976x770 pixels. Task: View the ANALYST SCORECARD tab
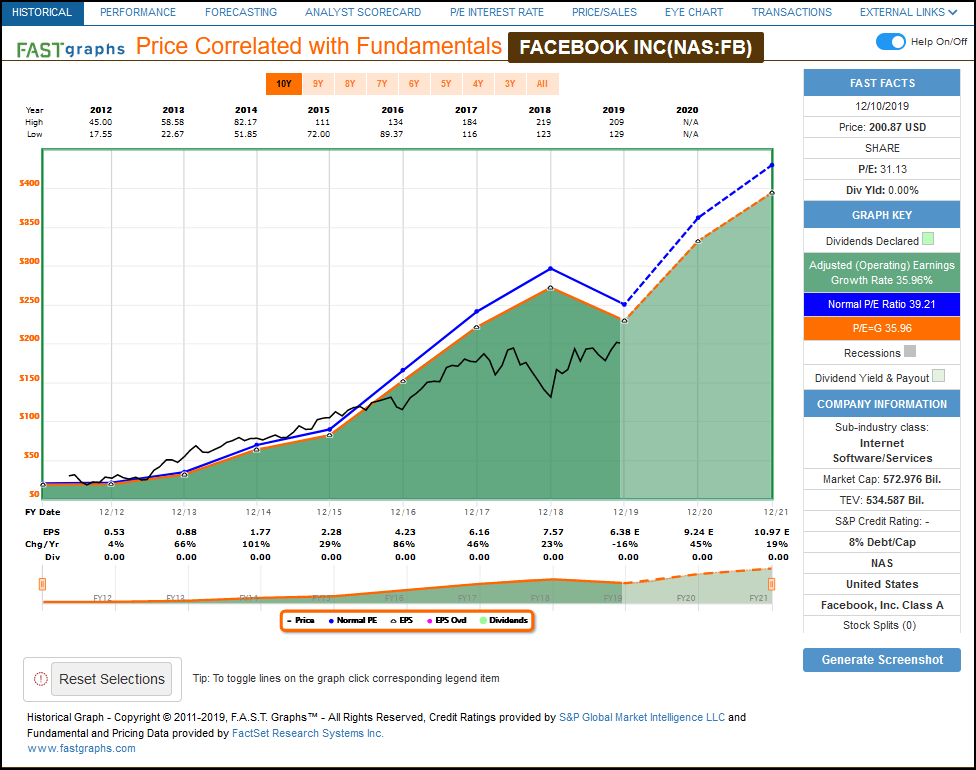[363, 12]
